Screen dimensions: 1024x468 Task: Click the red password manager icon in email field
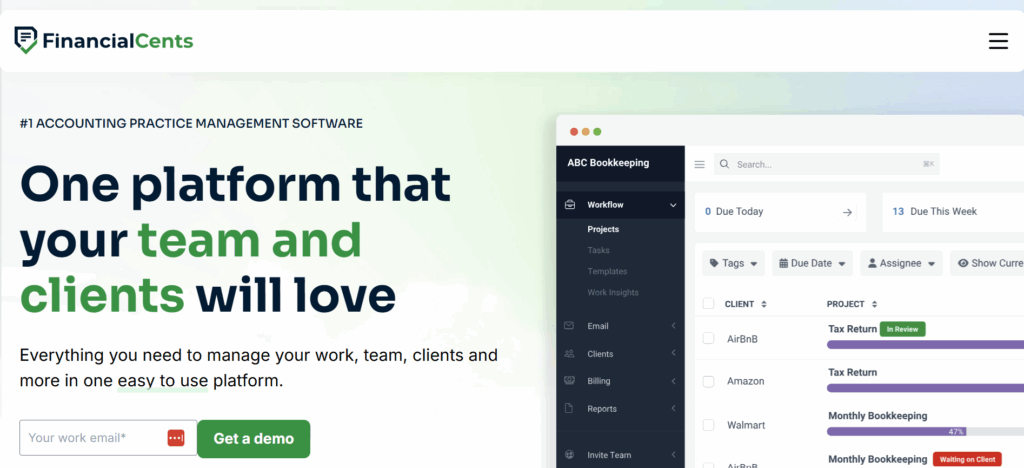click(x=176, y=438)
